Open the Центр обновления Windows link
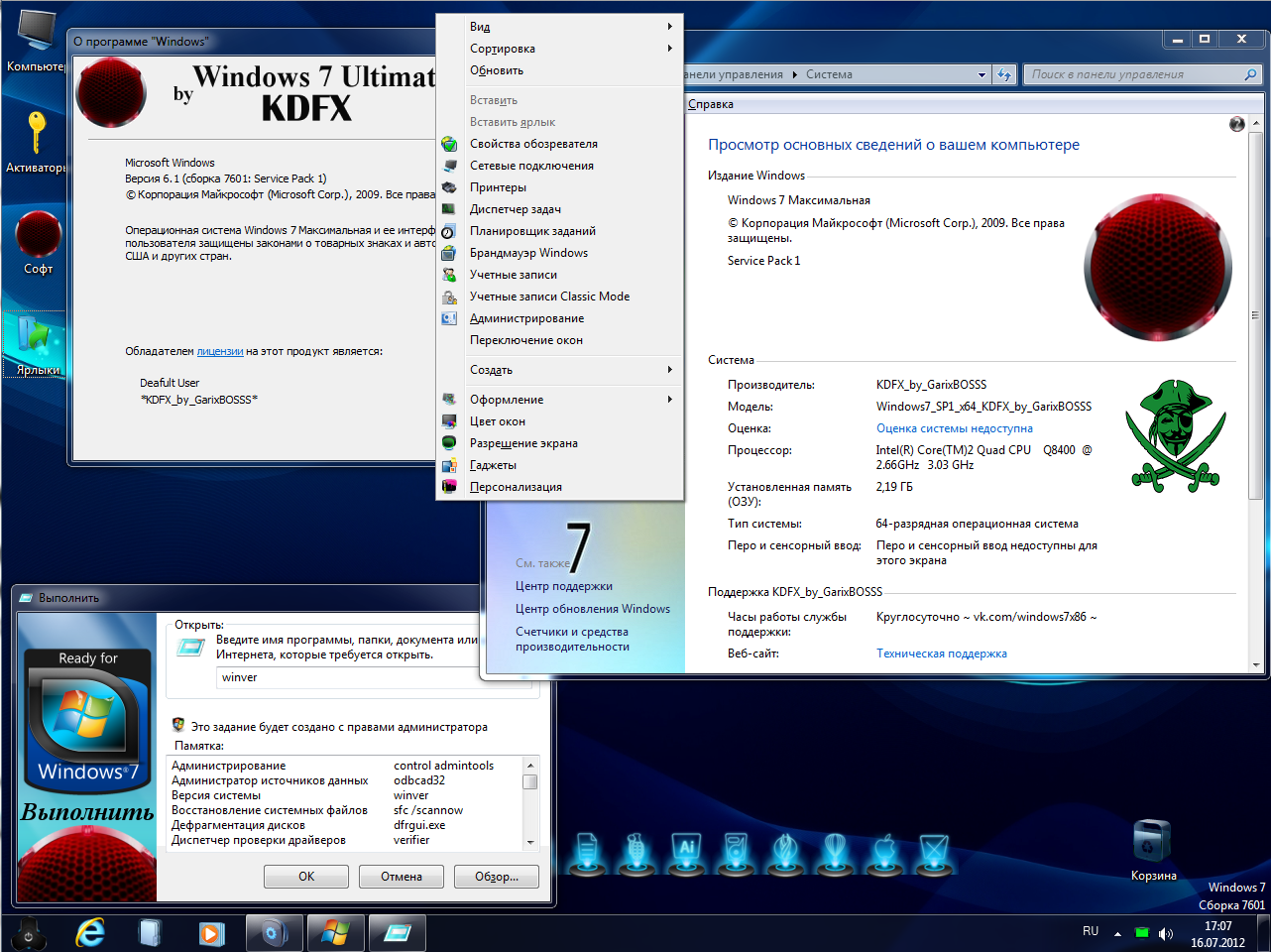 click(x=592, y=609)
